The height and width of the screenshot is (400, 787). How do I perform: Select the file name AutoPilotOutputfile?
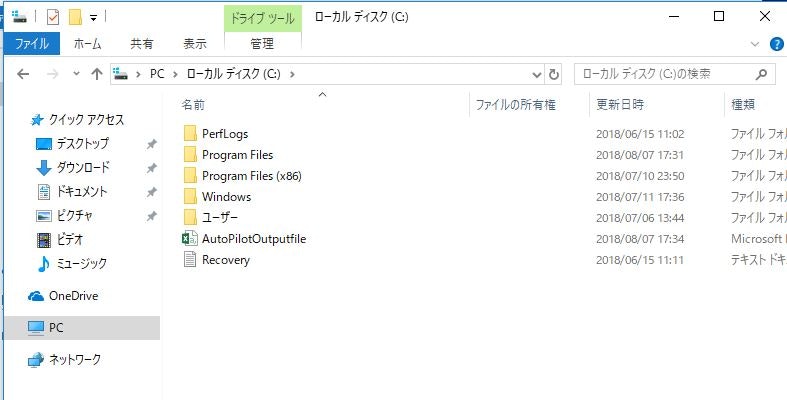[x=254, y=239]
